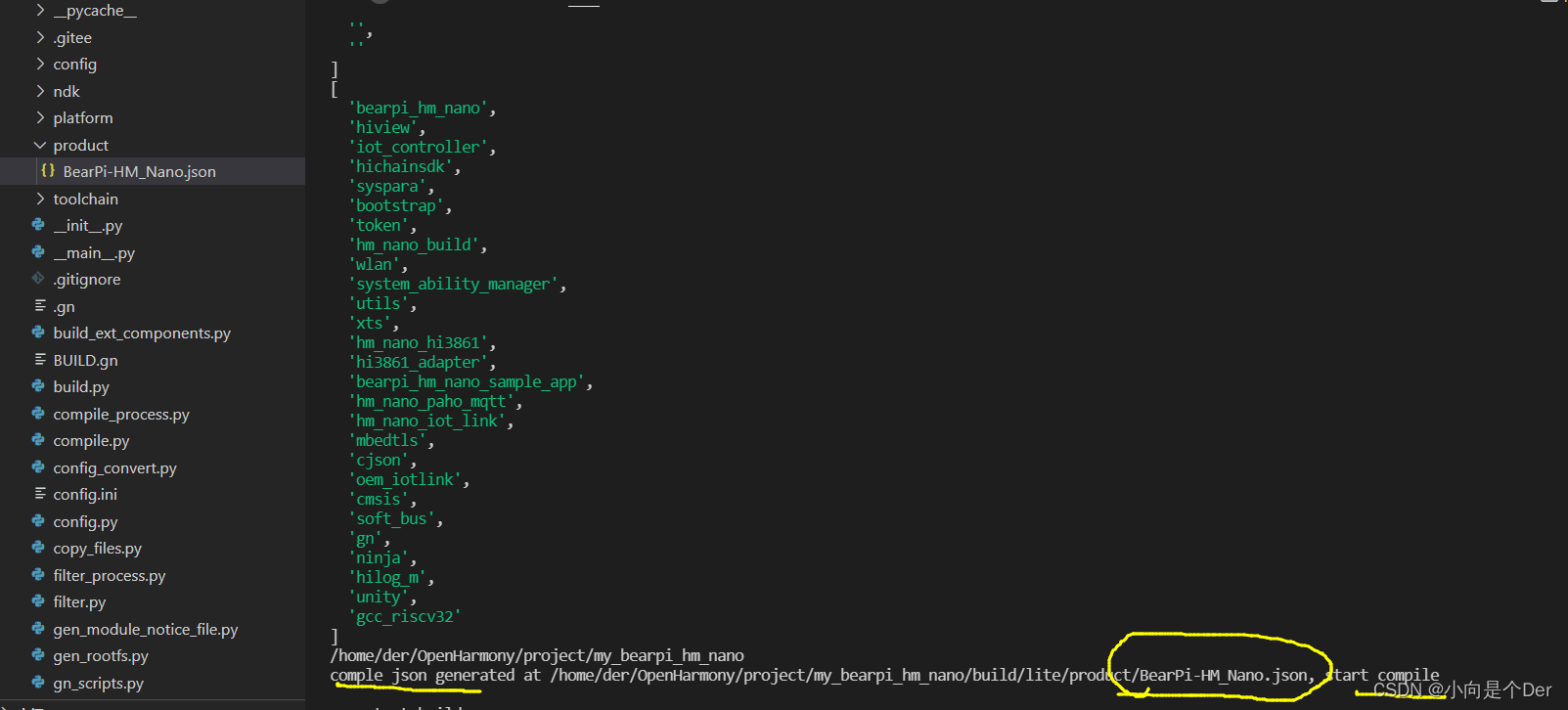
Task: Open the filter.py file
Action: (79, 602)
